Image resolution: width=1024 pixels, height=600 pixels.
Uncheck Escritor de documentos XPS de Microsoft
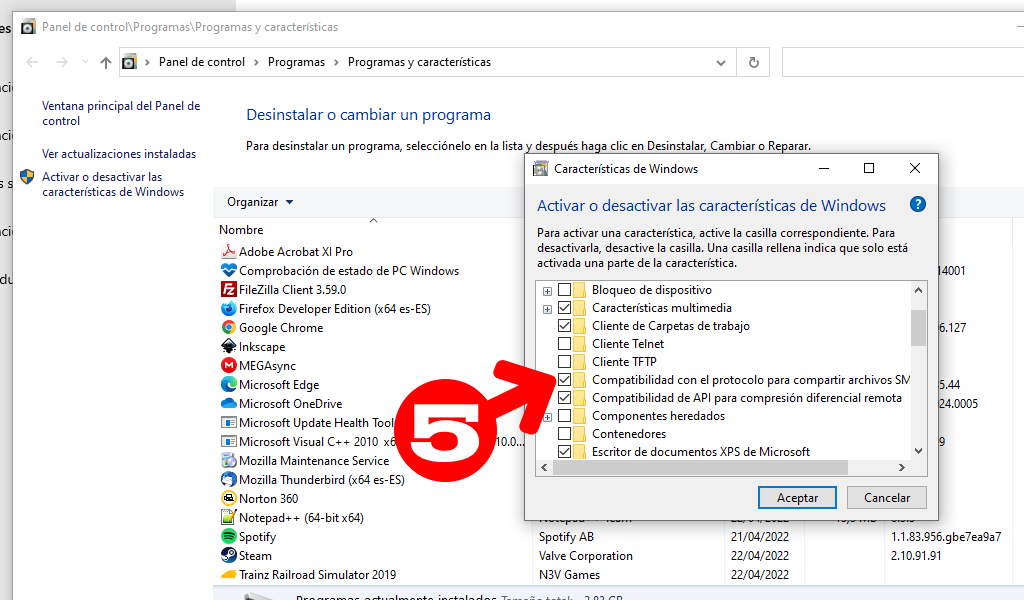pos(564,451)
